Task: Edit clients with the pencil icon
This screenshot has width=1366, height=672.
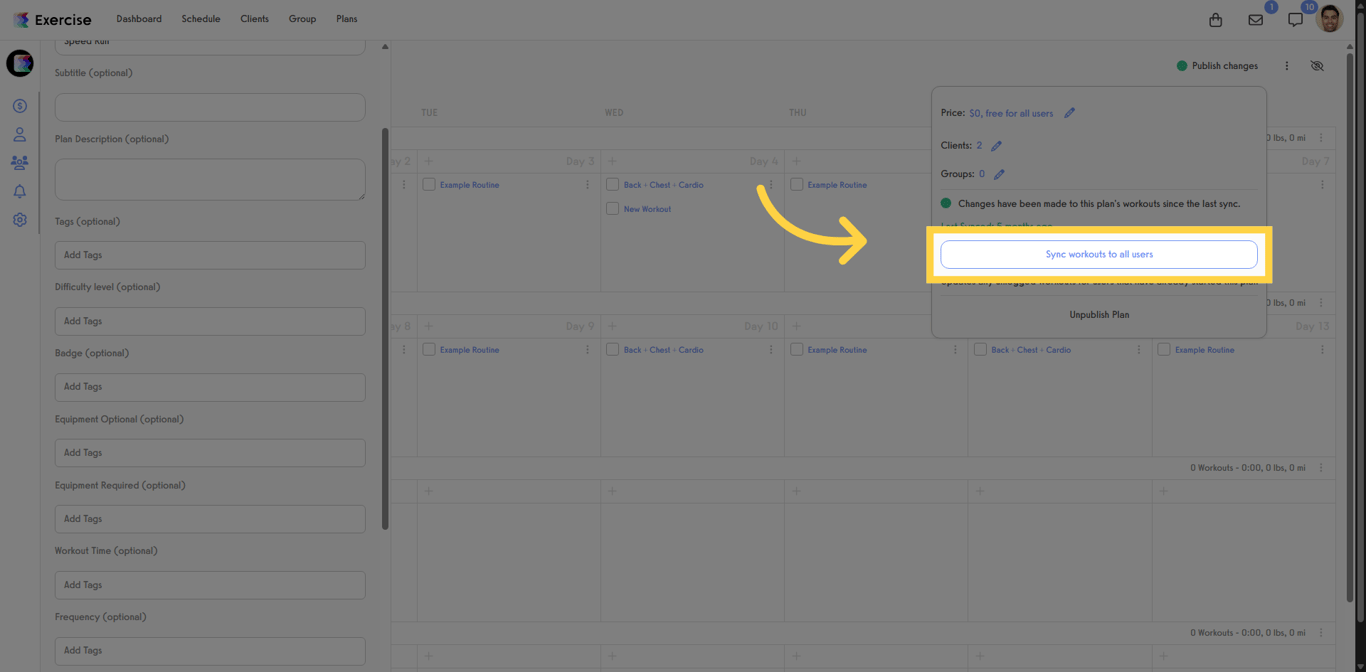Action: click(996, 146)
